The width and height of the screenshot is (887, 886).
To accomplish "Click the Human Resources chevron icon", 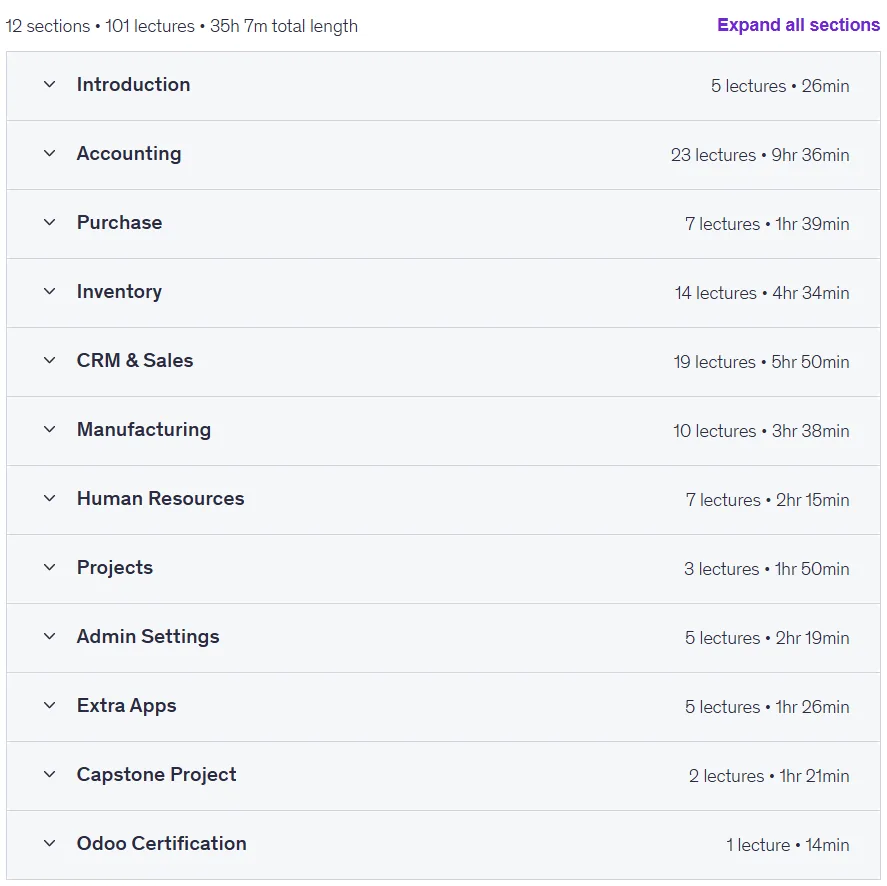I will pyautogui.click(x=50, y=499).
